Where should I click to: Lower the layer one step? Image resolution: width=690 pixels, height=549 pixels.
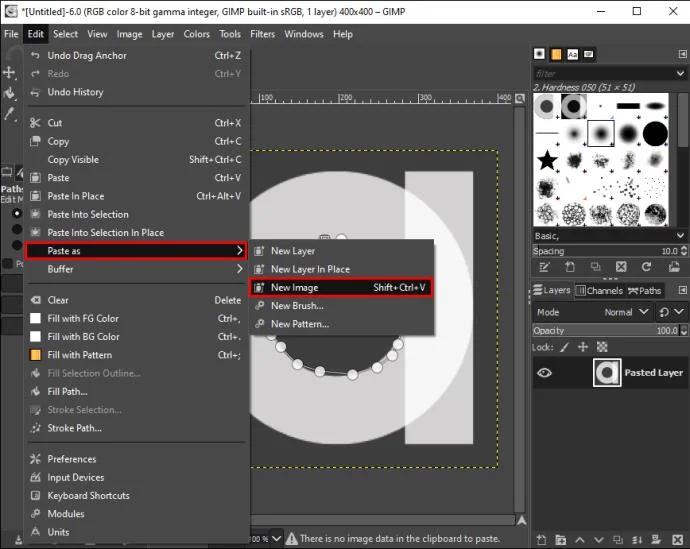tap(599, 540)
